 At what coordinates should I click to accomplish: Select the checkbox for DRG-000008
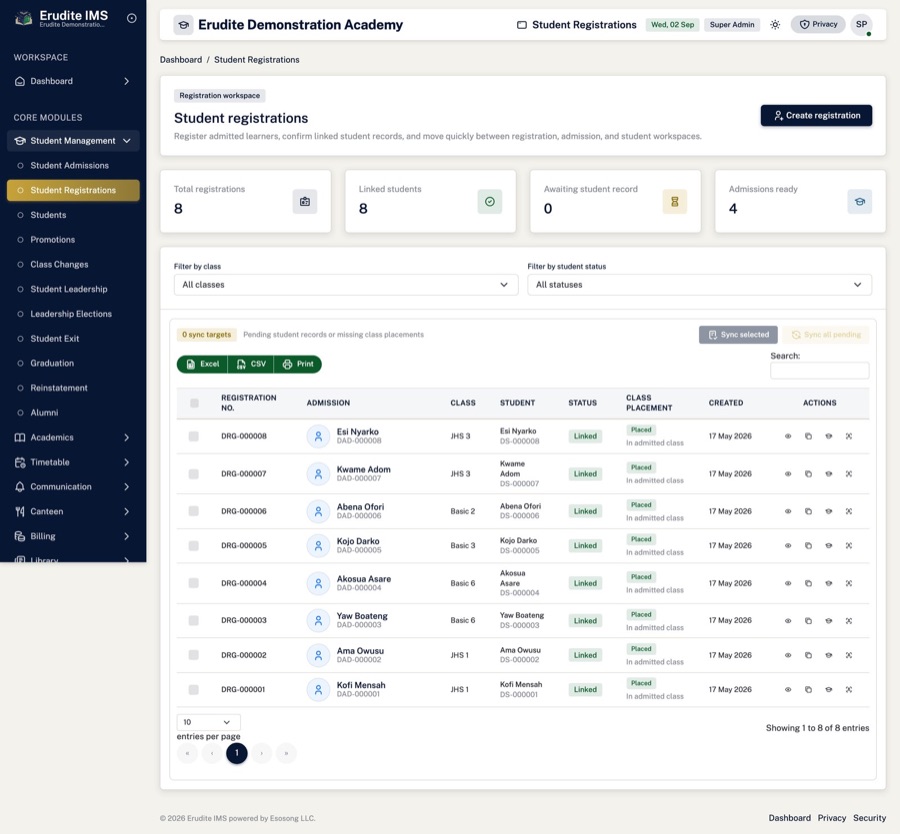193,436
